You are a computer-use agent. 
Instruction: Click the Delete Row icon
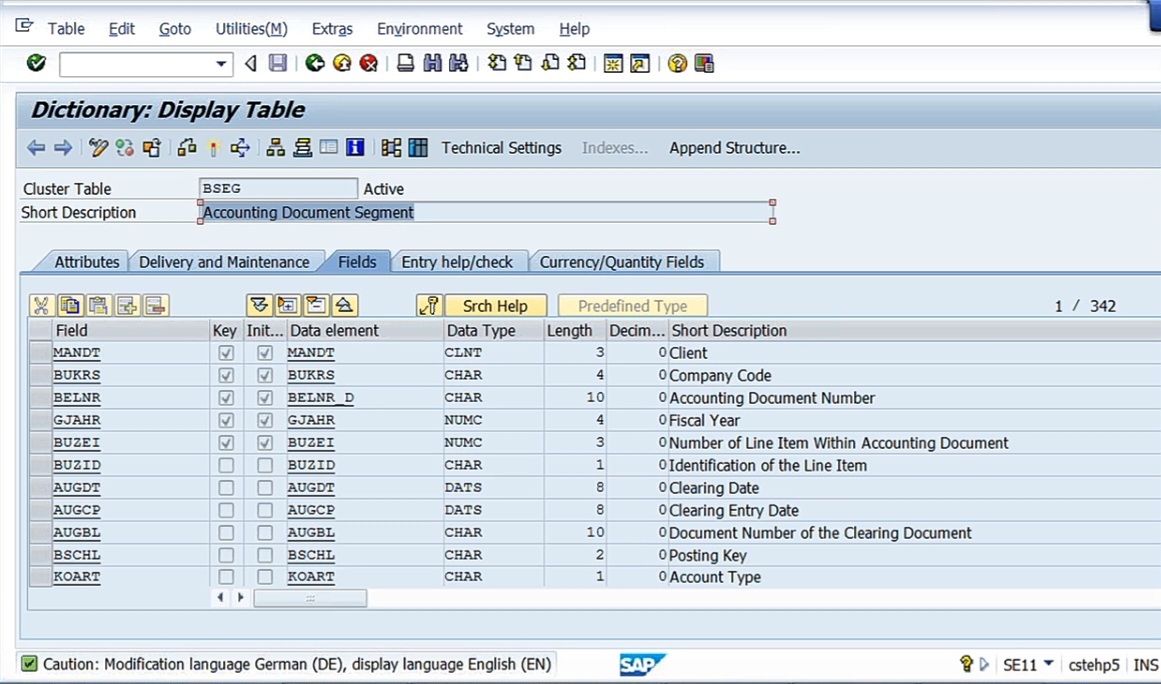coord(155,305)
